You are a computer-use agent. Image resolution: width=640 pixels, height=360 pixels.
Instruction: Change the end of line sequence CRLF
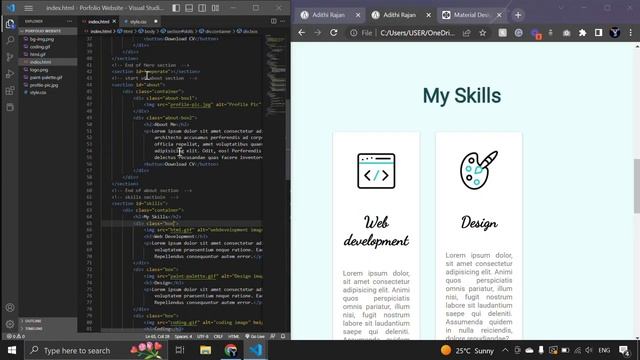pyautogui.click(x=218, y=336)
